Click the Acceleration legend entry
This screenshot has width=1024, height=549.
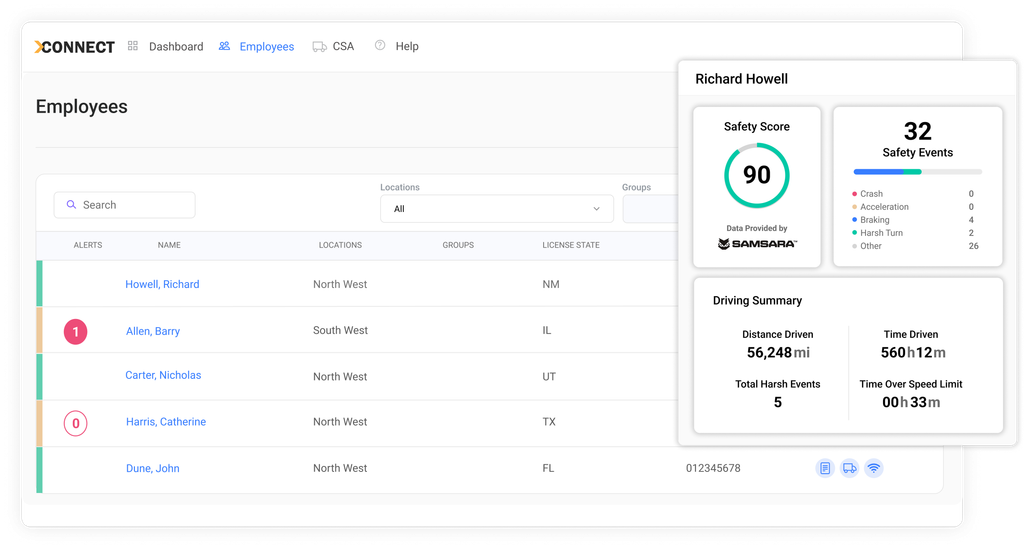pos(913,207)
